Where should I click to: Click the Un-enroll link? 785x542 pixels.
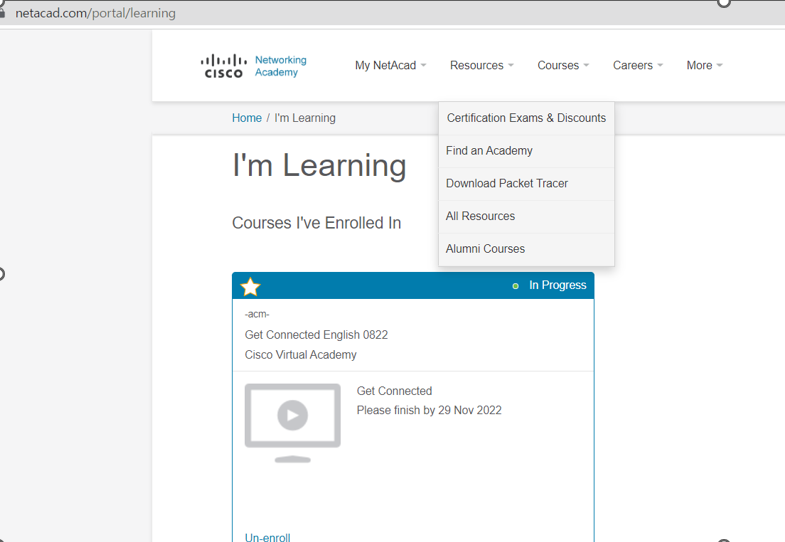pyautogui.click(x=267, y=537)
